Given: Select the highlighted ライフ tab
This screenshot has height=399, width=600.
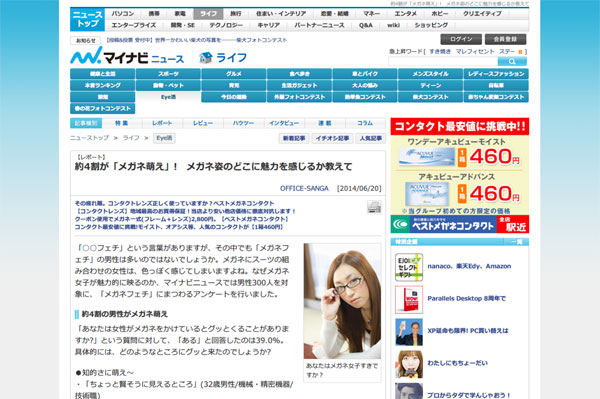Looking at the screenshot, I should [208, 14].
